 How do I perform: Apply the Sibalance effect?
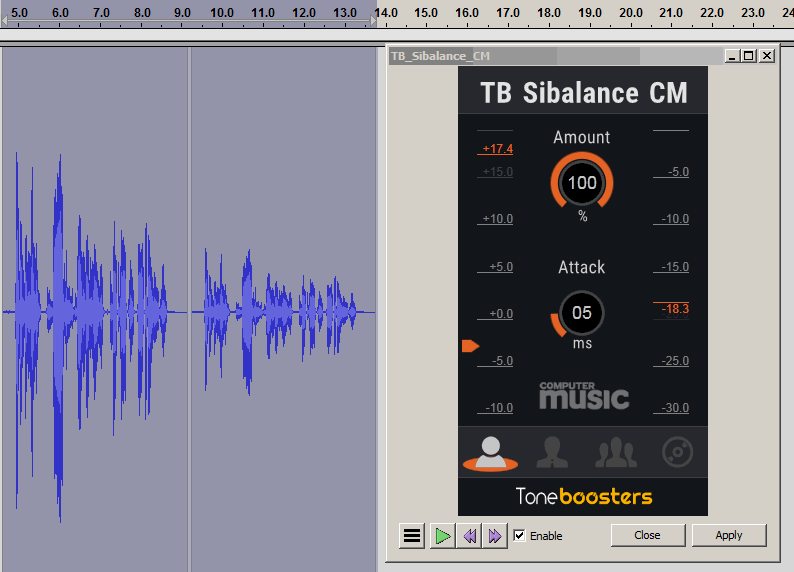[729, 535]
